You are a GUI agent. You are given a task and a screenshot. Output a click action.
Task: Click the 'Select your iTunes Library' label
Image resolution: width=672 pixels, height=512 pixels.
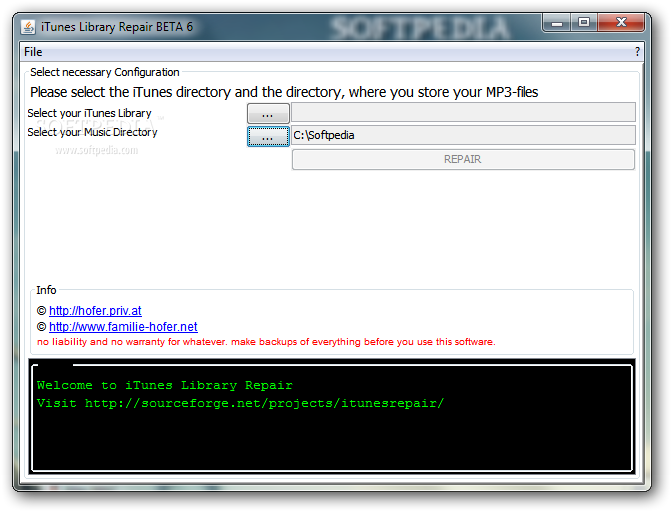pyautogui.click(x=89, y=113)
